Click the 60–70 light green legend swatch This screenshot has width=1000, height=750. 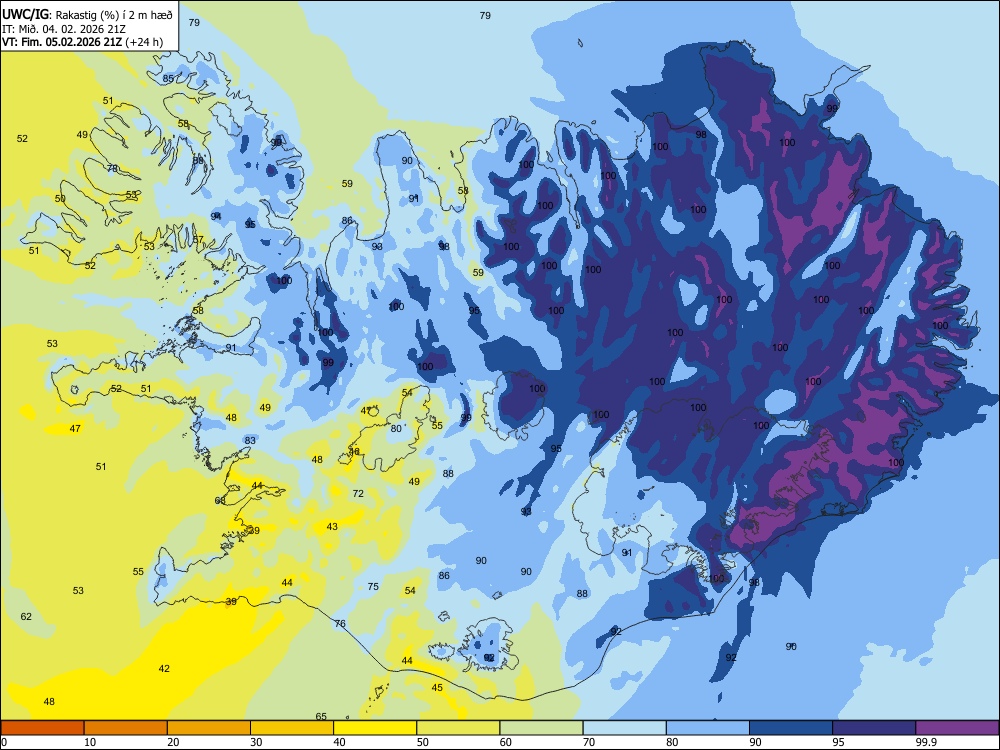tap(541, 728)
